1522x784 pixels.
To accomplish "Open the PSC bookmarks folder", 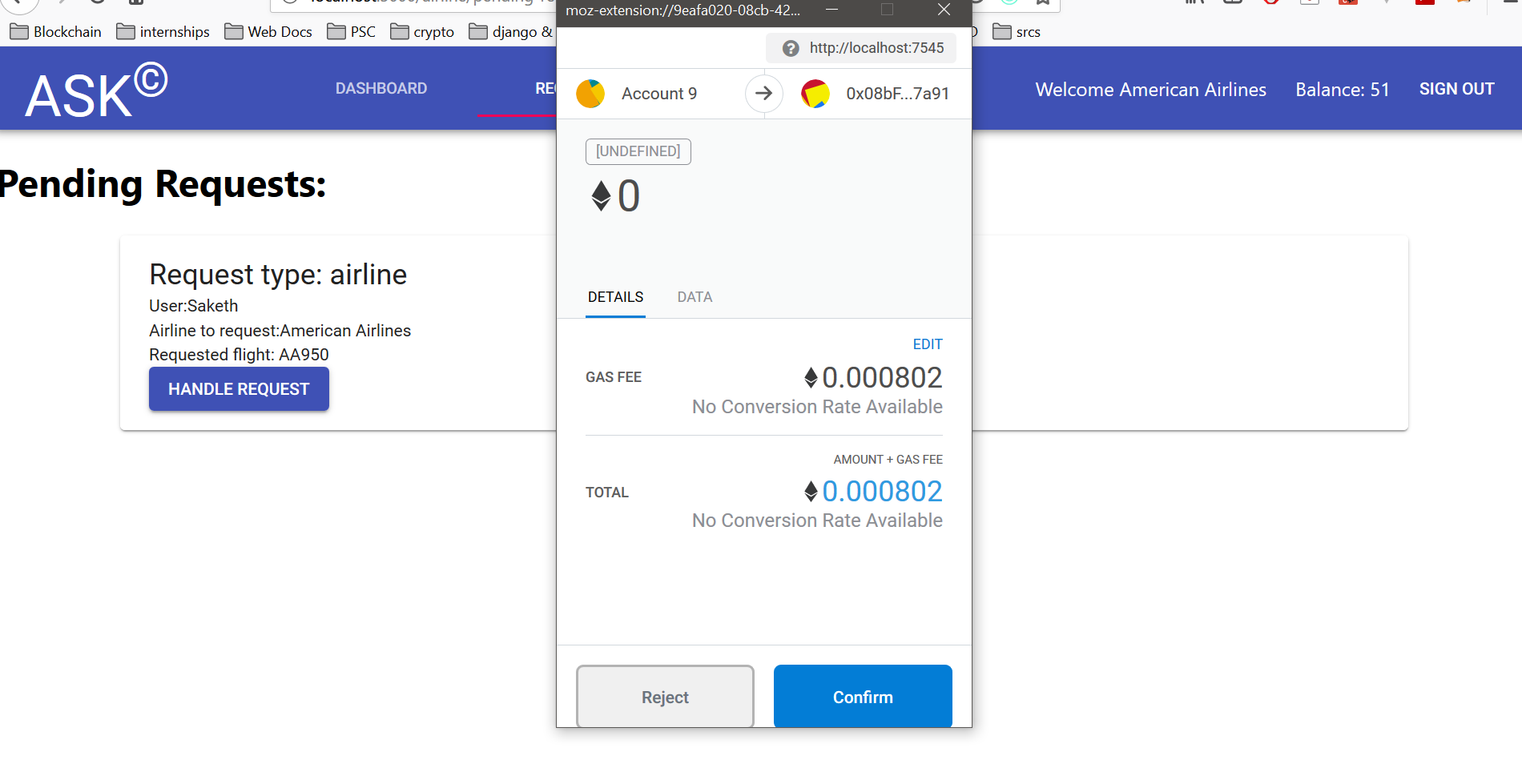I will 351,32.
